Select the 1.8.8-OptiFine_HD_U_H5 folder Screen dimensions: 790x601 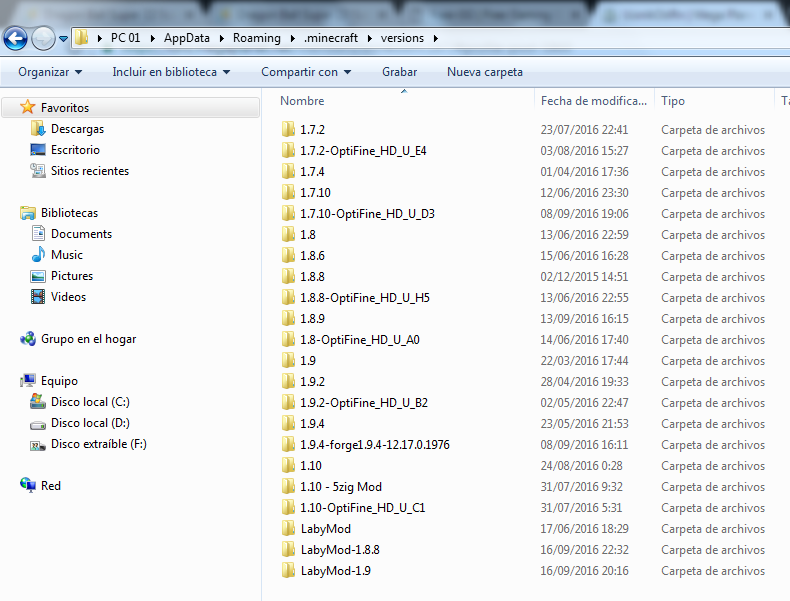click(x=365, y=298)
